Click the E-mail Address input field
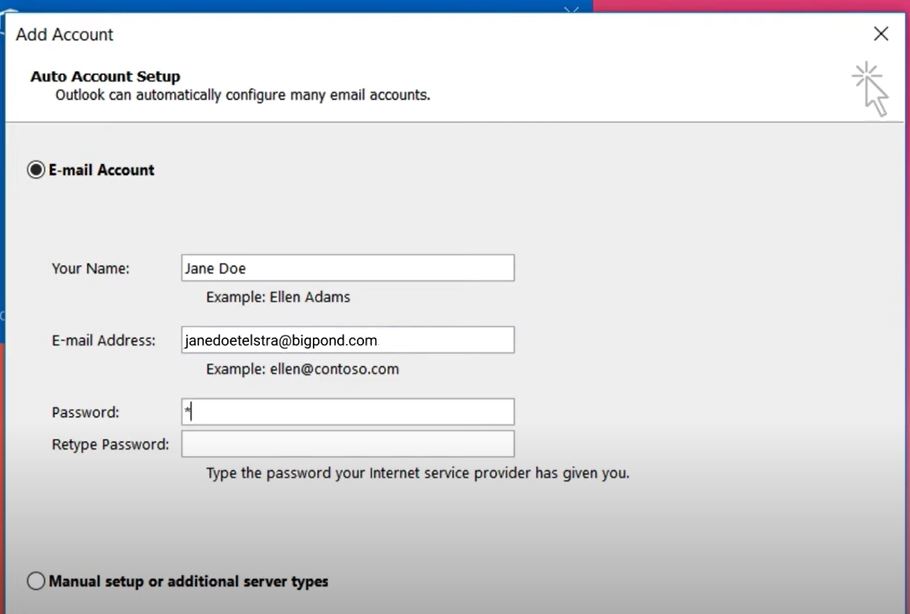This screenshot has height=614, width=910. point(347,339)
